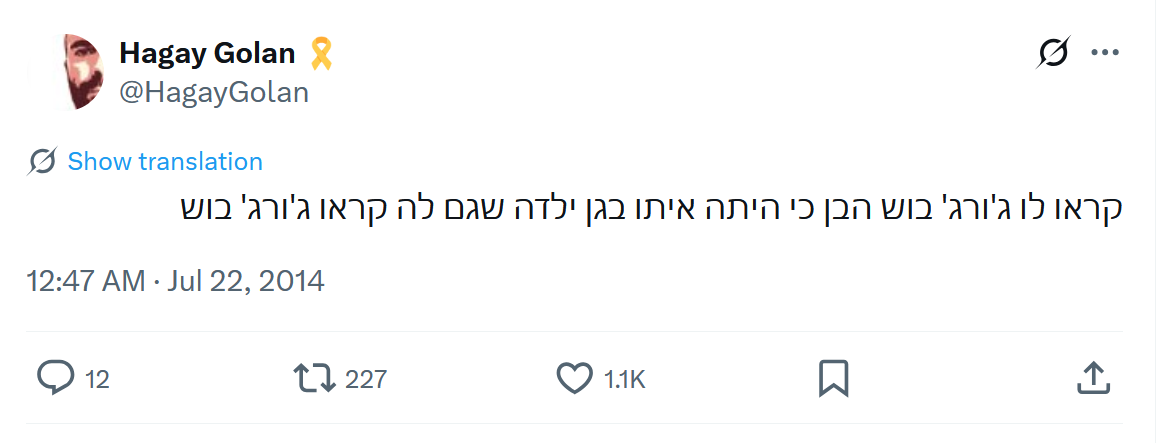Image resolution: width=1160 pixels, height=443 pixels.
Task: Open the @HagayGolan handle link
Action: [214, 93]
